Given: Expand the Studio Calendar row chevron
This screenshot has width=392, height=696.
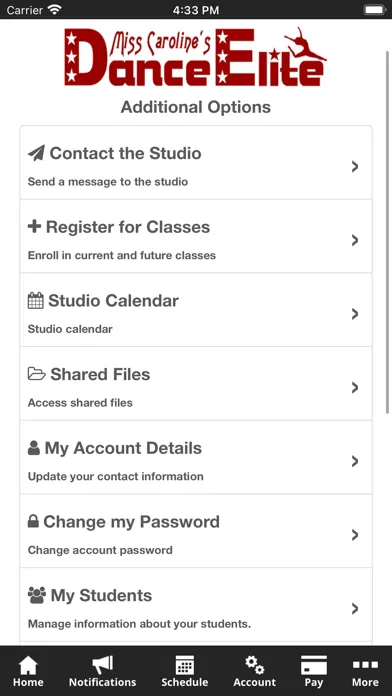Looking at the screenshot, I should [355, 314].
